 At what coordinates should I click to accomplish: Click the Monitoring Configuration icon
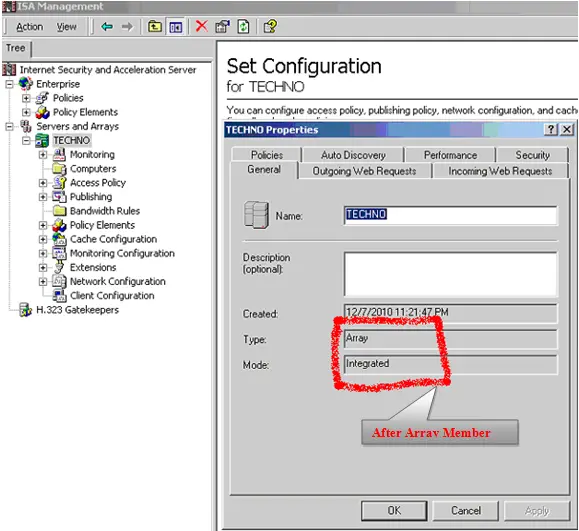tap(59, 253)
